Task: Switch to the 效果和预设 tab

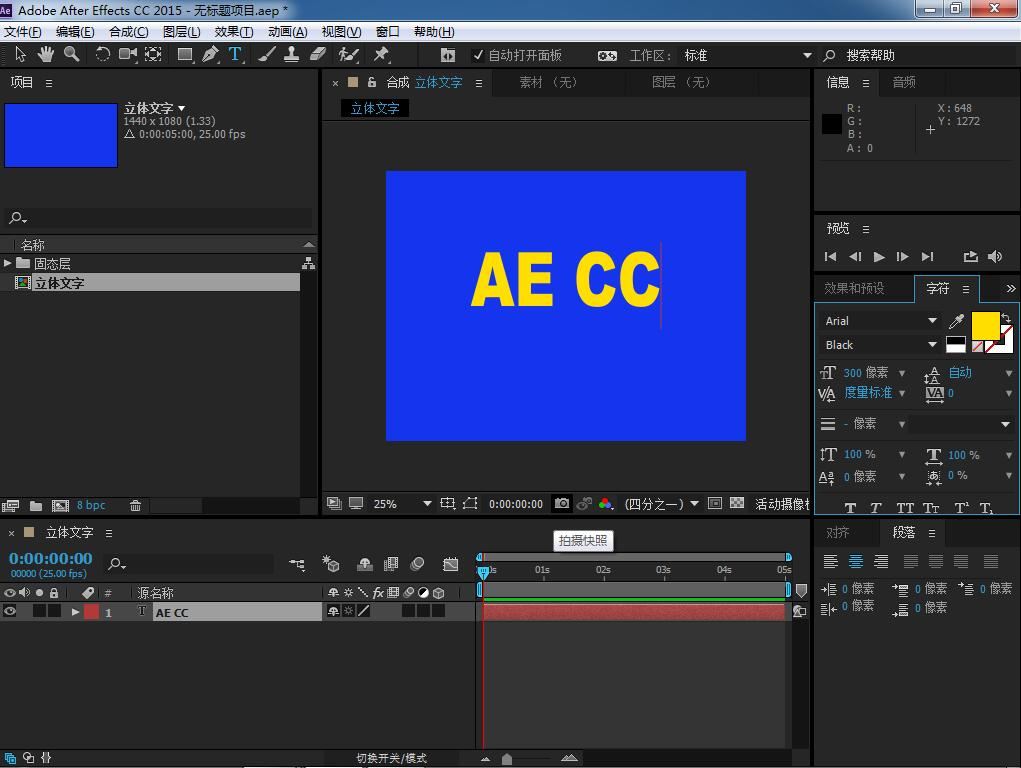Action: pyautogui.click(x=854, y=289)
